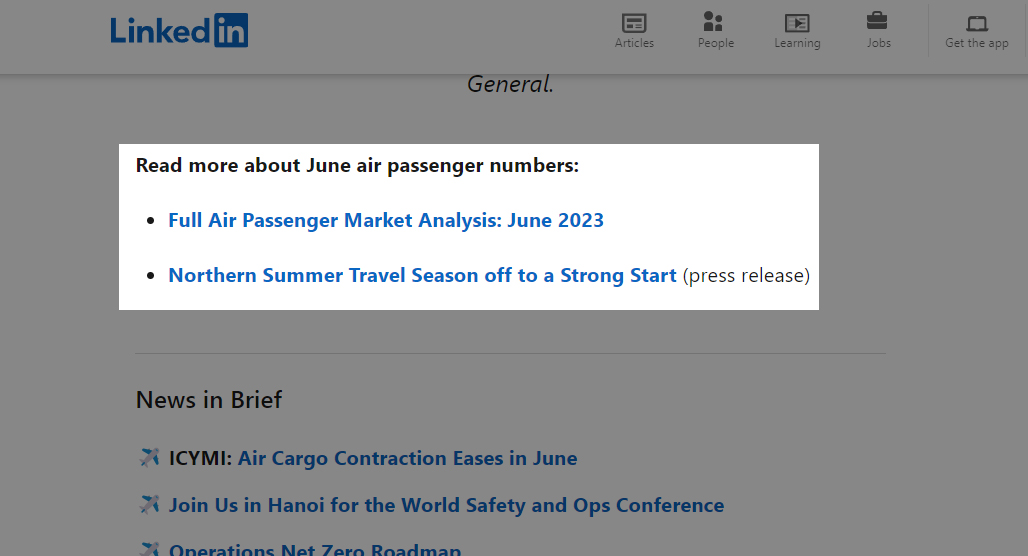Open Air Cargo Contraction Eases in June link
Image resolution: width=1028 pixels, height=556 pixels.
(x=407, y=458)
